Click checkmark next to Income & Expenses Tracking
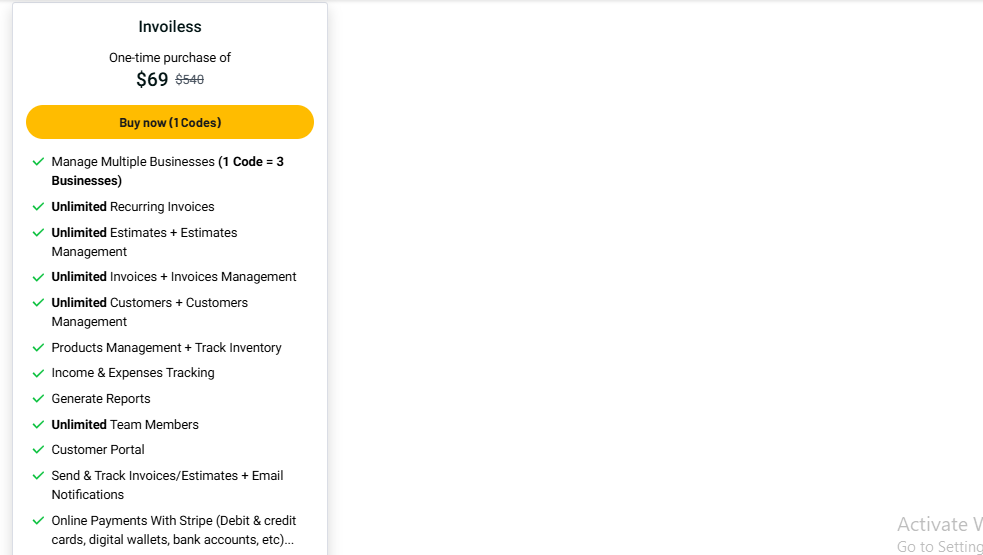983x555 pixels. click(x=38, y=373)
